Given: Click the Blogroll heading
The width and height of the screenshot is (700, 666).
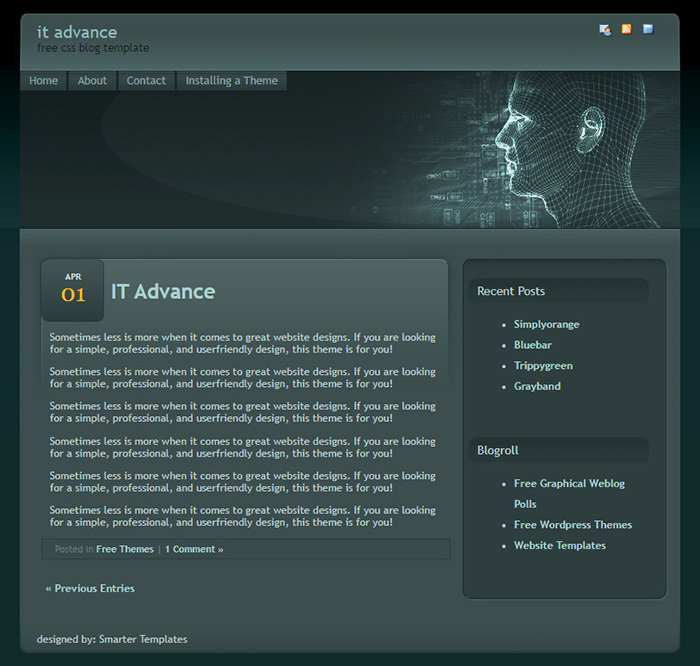Looking at the screenshot, I should click(498, 450).
